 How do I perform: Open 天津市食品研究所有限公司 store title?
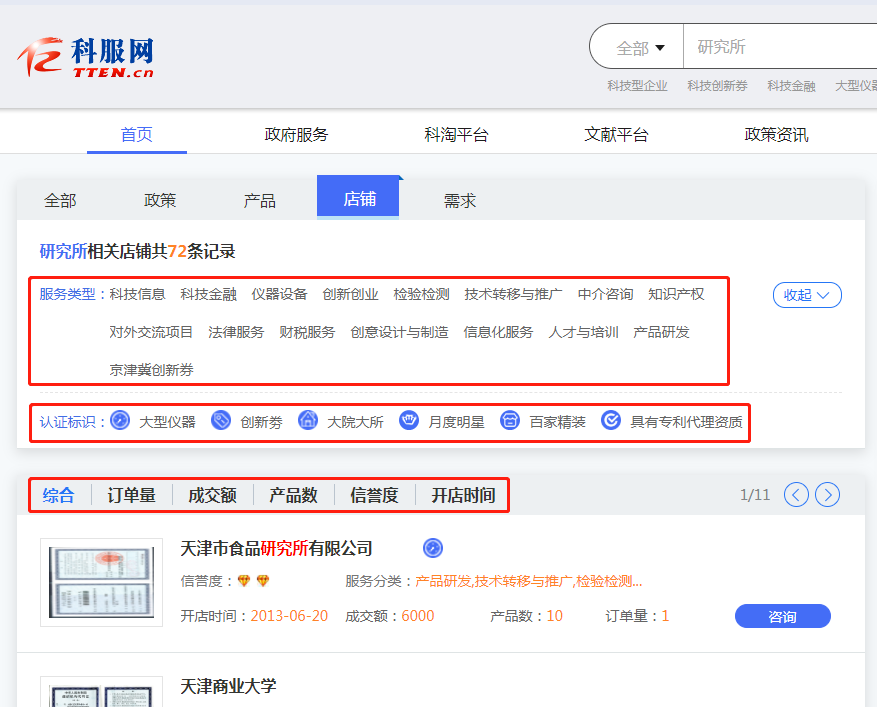click(276, 548)
